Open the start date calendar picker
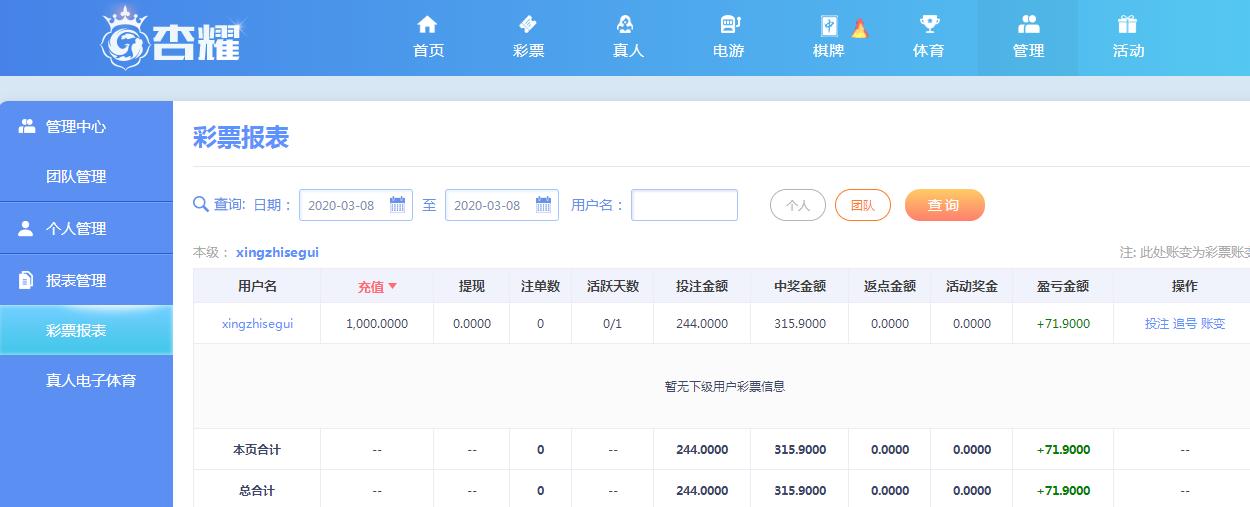The image size is (1250, 507). pos(397,205)
